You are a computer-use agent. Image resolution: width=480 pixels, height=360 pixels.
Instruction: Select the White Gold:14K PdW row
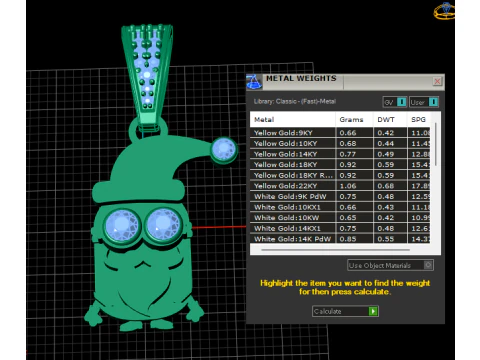tap(340, 239)
